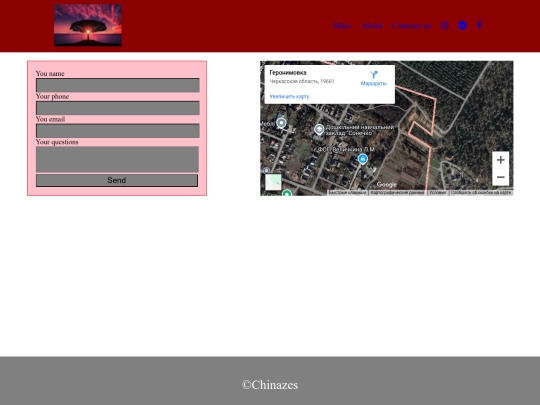Open Условия map terms link
Viewport: 540px width, 405px height.
point(438,193)
